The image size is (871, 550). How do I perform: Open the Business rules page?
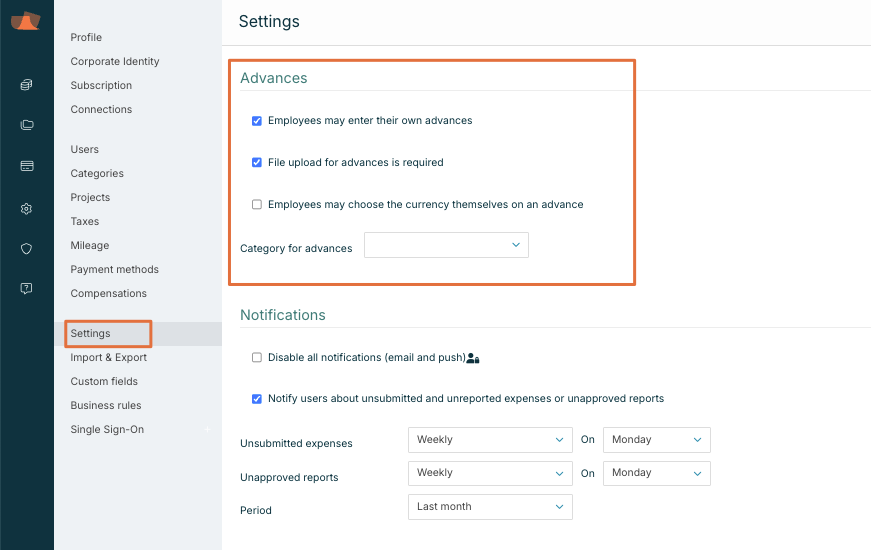point(106,406)
